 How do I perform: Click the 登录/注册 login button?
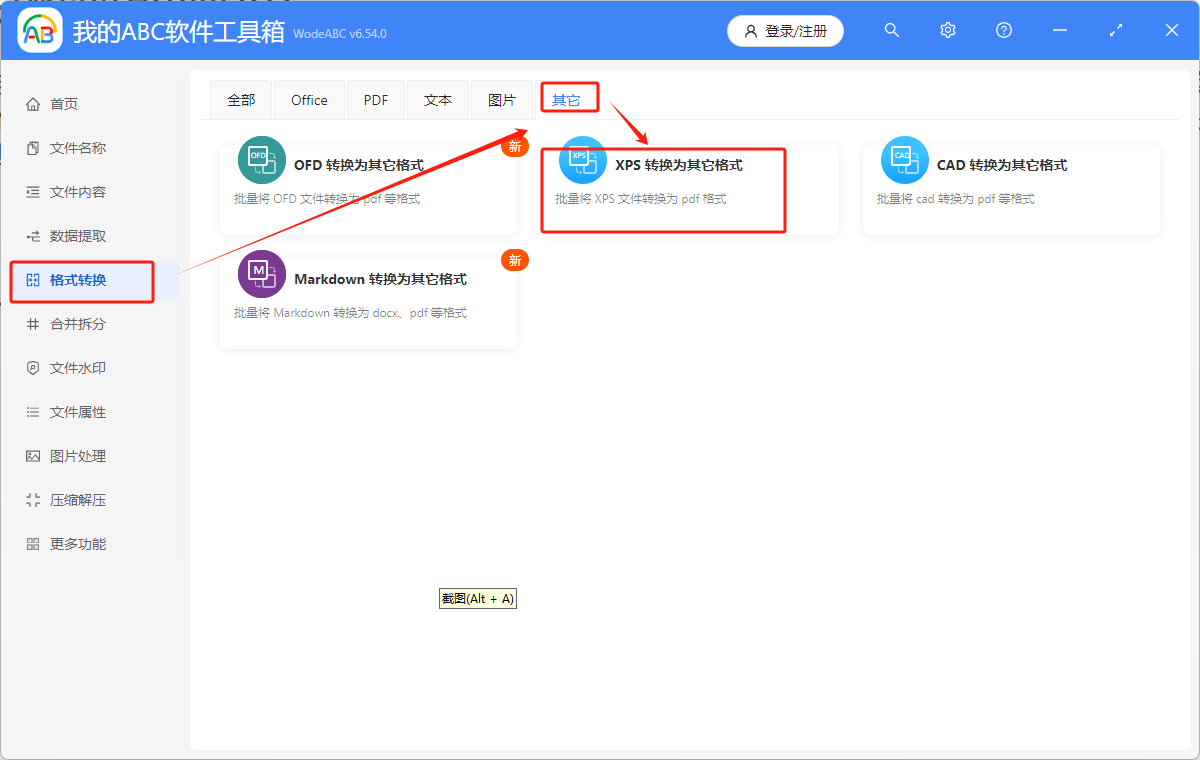[785, 31]
